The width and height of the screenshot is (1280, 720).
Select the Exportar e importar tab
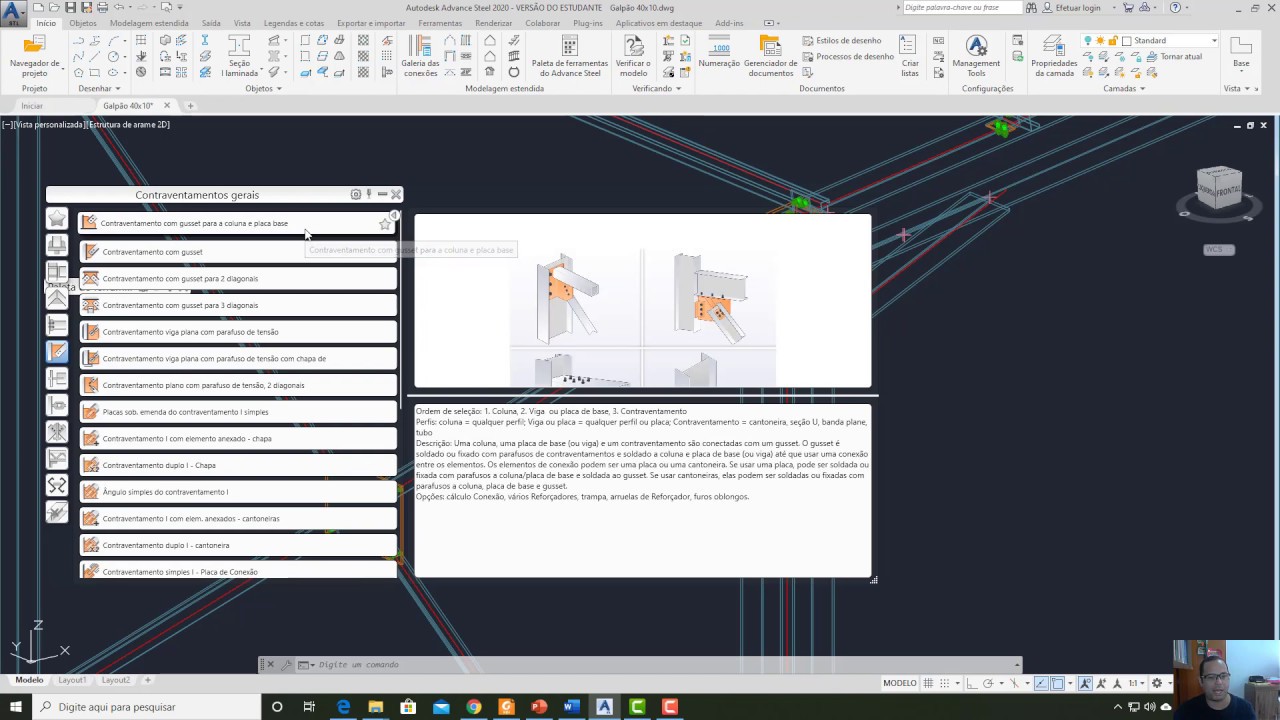371,23
